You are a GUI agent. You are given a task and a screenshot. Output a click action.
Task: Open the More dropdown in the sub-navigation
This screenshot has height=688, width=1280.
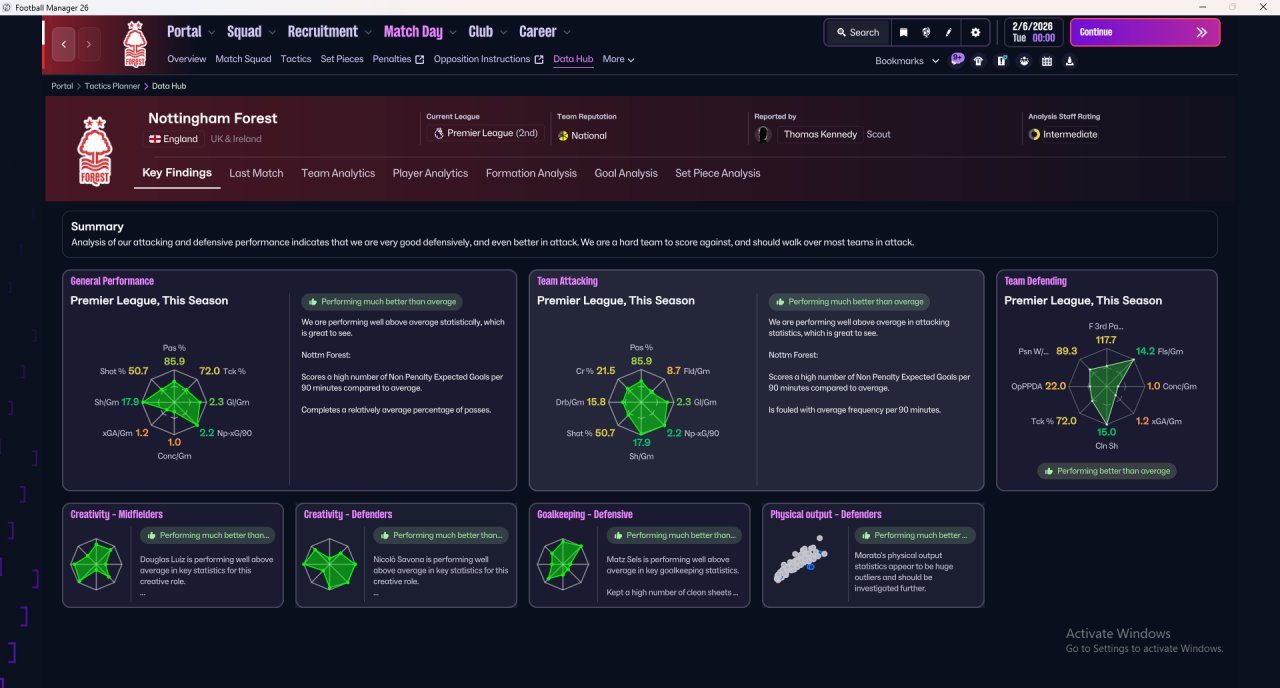click(618, 59)
